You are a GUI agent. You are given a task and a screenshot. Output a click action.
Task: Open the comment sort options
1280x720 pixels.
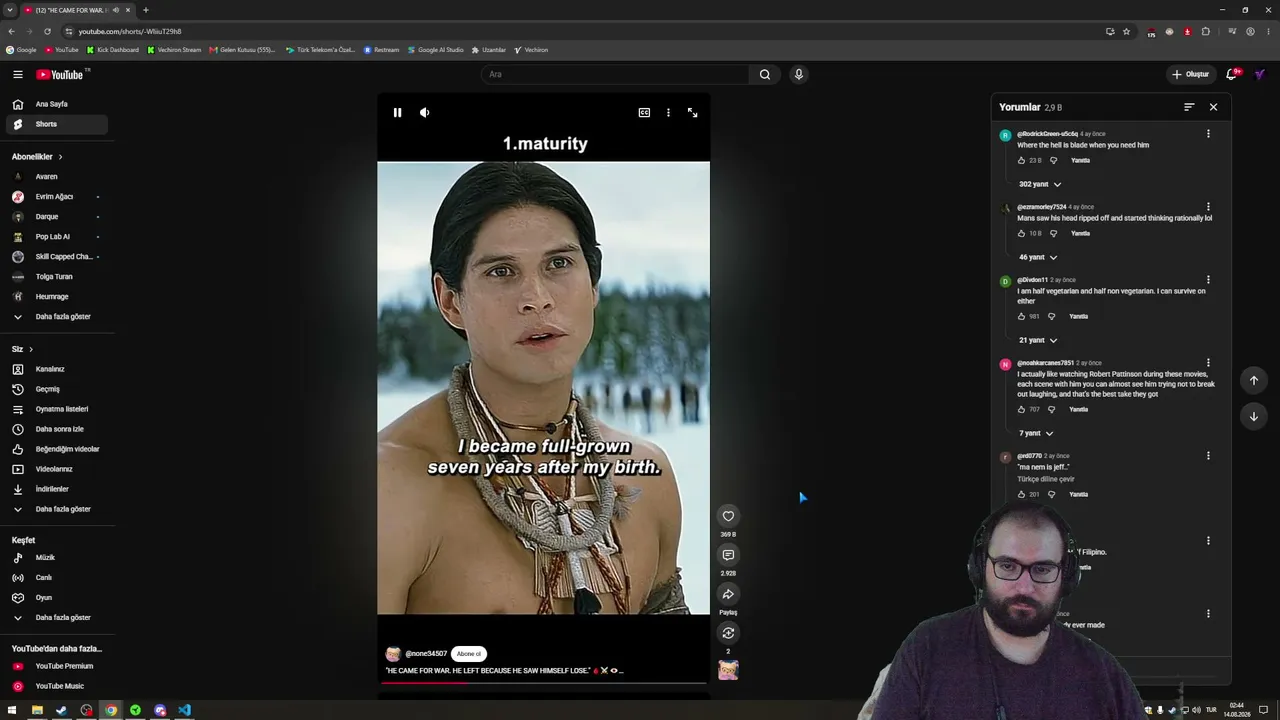click(1189, 107)
